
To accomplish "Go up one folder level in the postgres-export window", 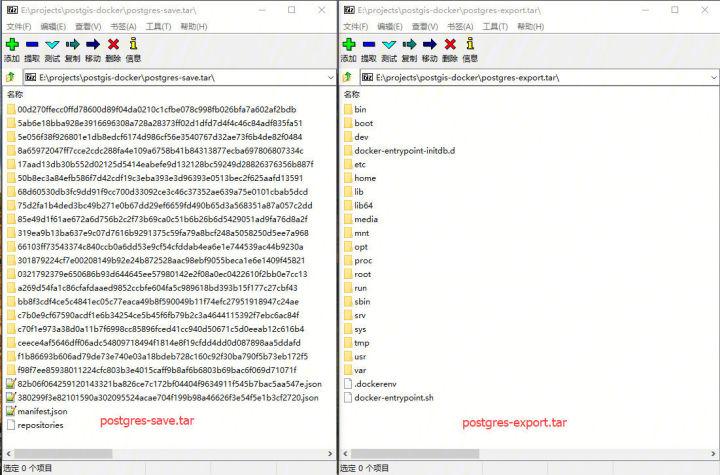I will (347, 76).
